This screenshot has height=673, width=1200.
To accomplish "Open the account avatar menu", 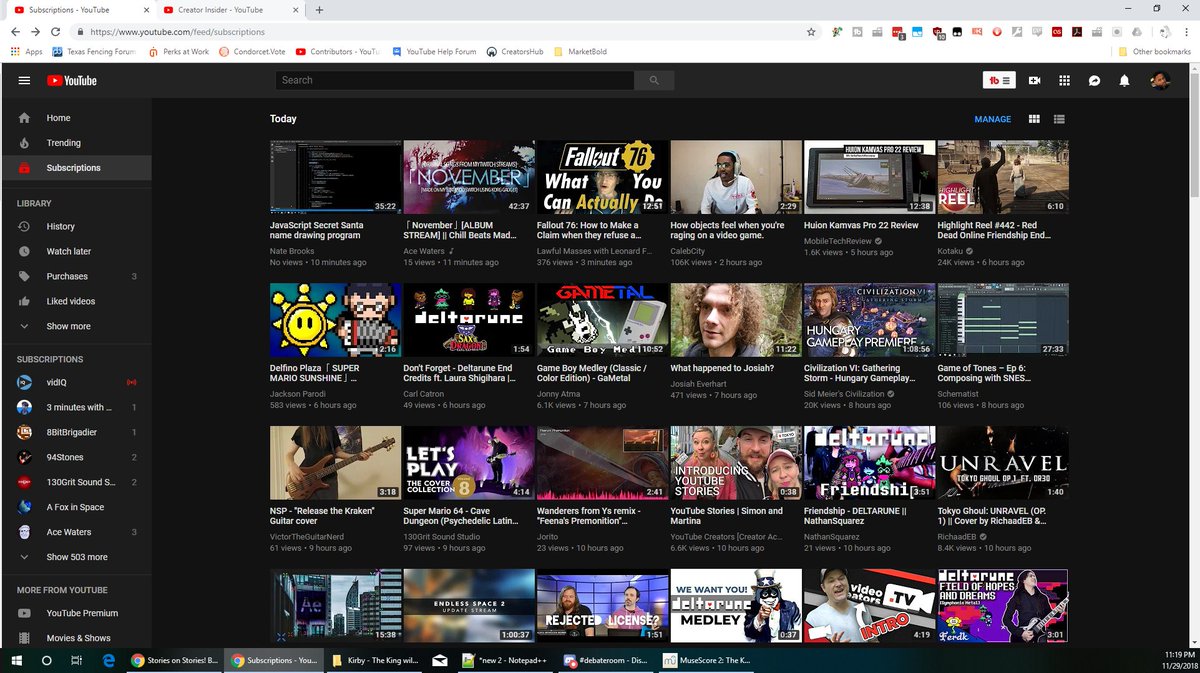I will (1159, 80).
